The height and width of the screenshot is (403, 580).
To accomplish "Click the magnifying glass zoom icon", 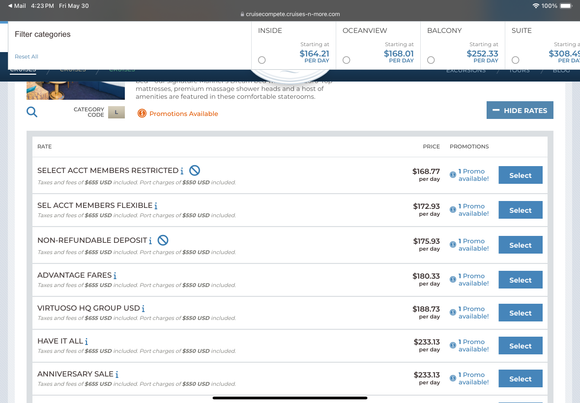I will 32,112.
